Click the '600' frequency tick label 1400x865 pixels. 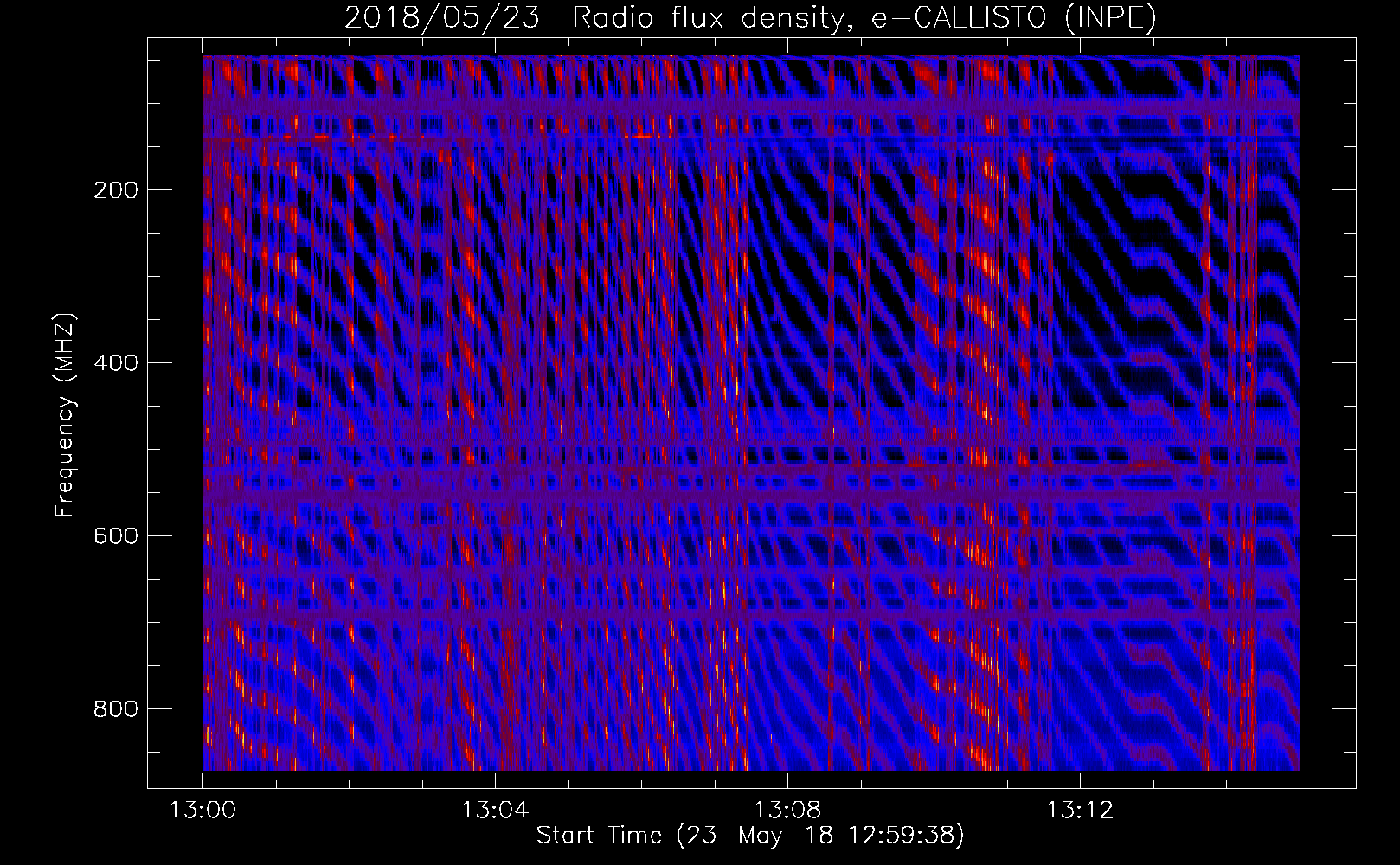(115, 536)
